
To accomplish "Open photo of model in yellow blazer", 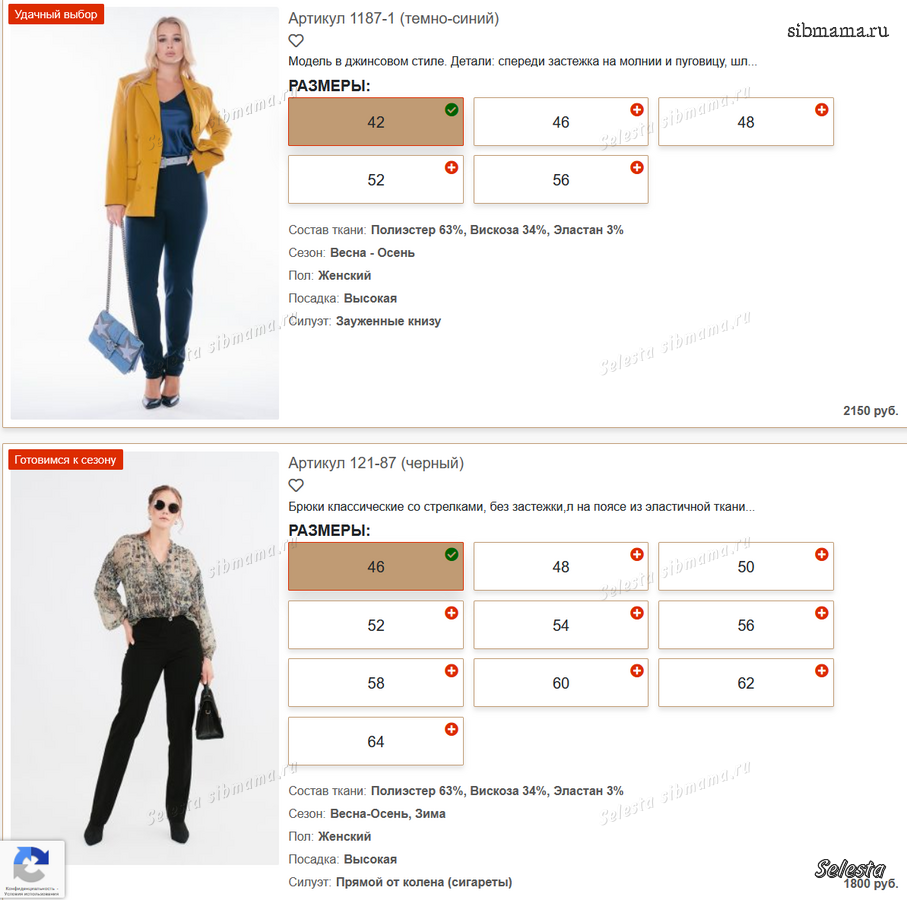I will 145,213.
